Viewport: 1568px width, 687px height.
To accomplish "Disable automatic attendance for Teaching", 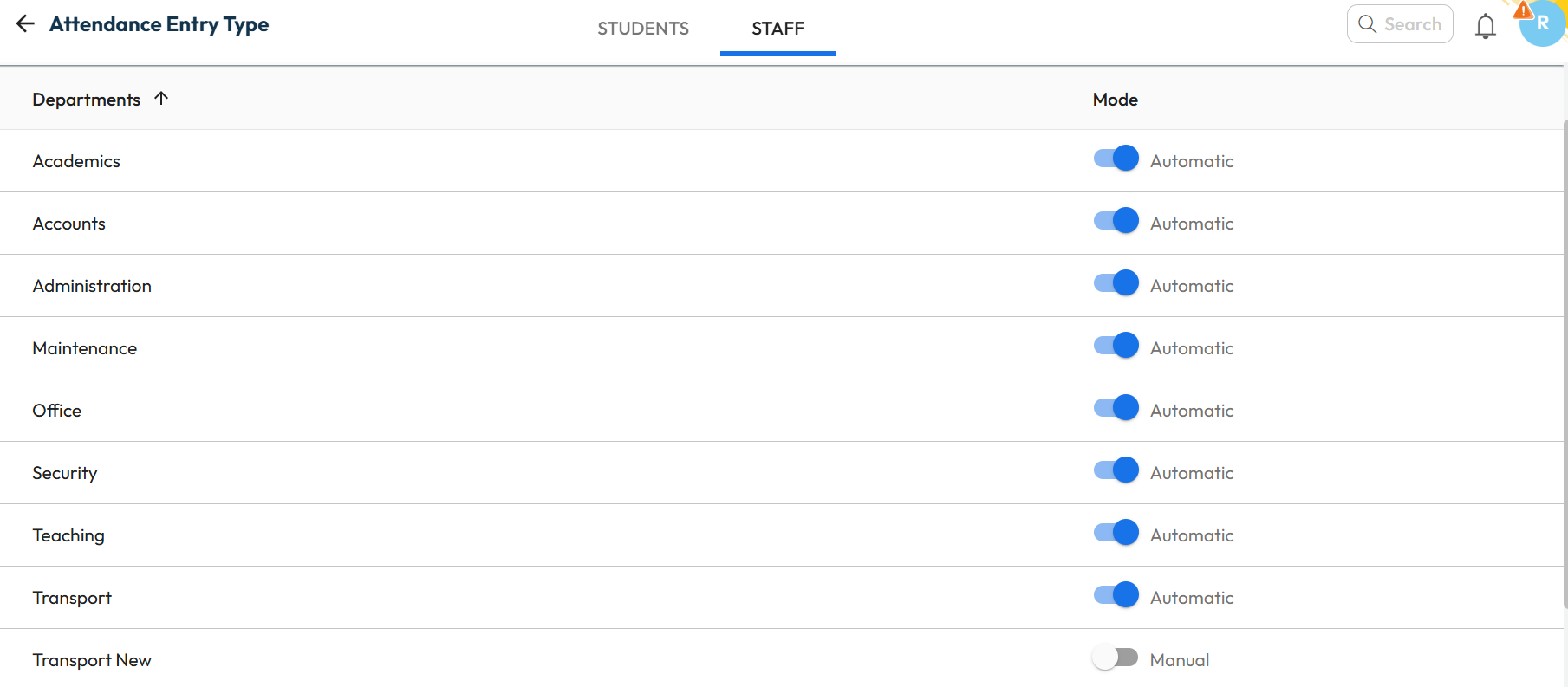I will pos(1116,534).
